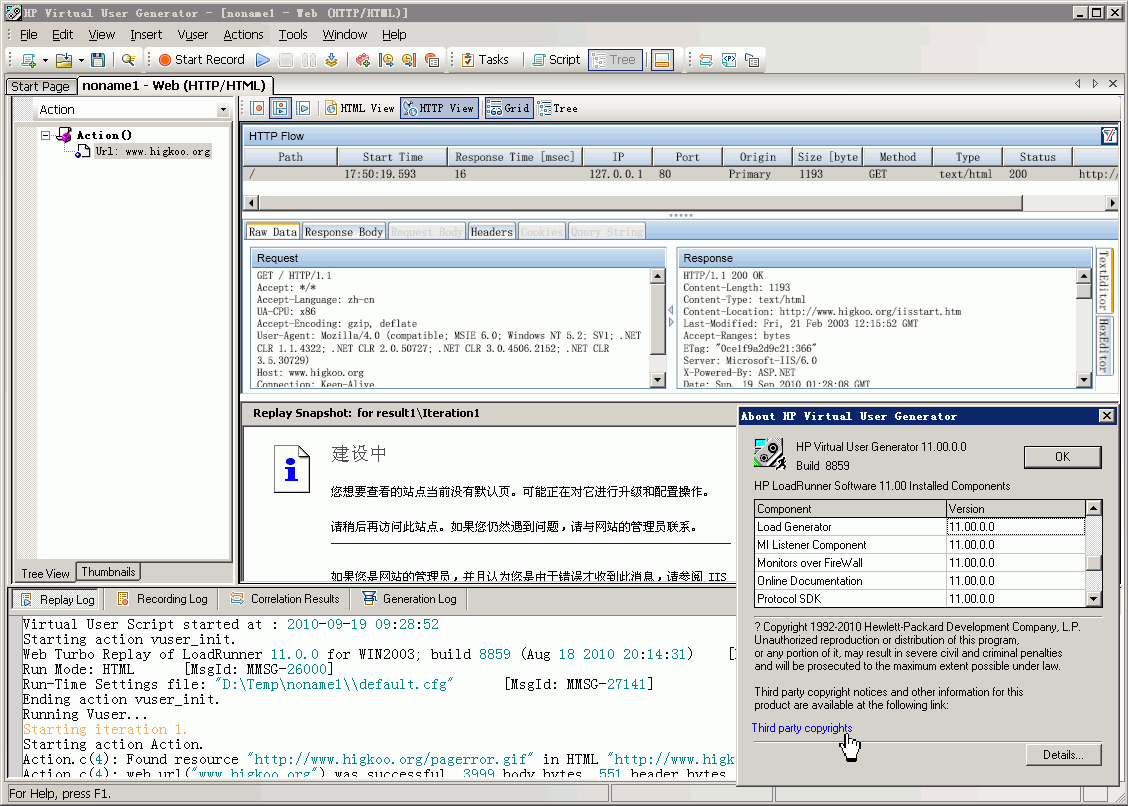Viewport: 1128px width, 806px height.
Task: Open the New Script dropdown arrow
Action: coord(45,60)
